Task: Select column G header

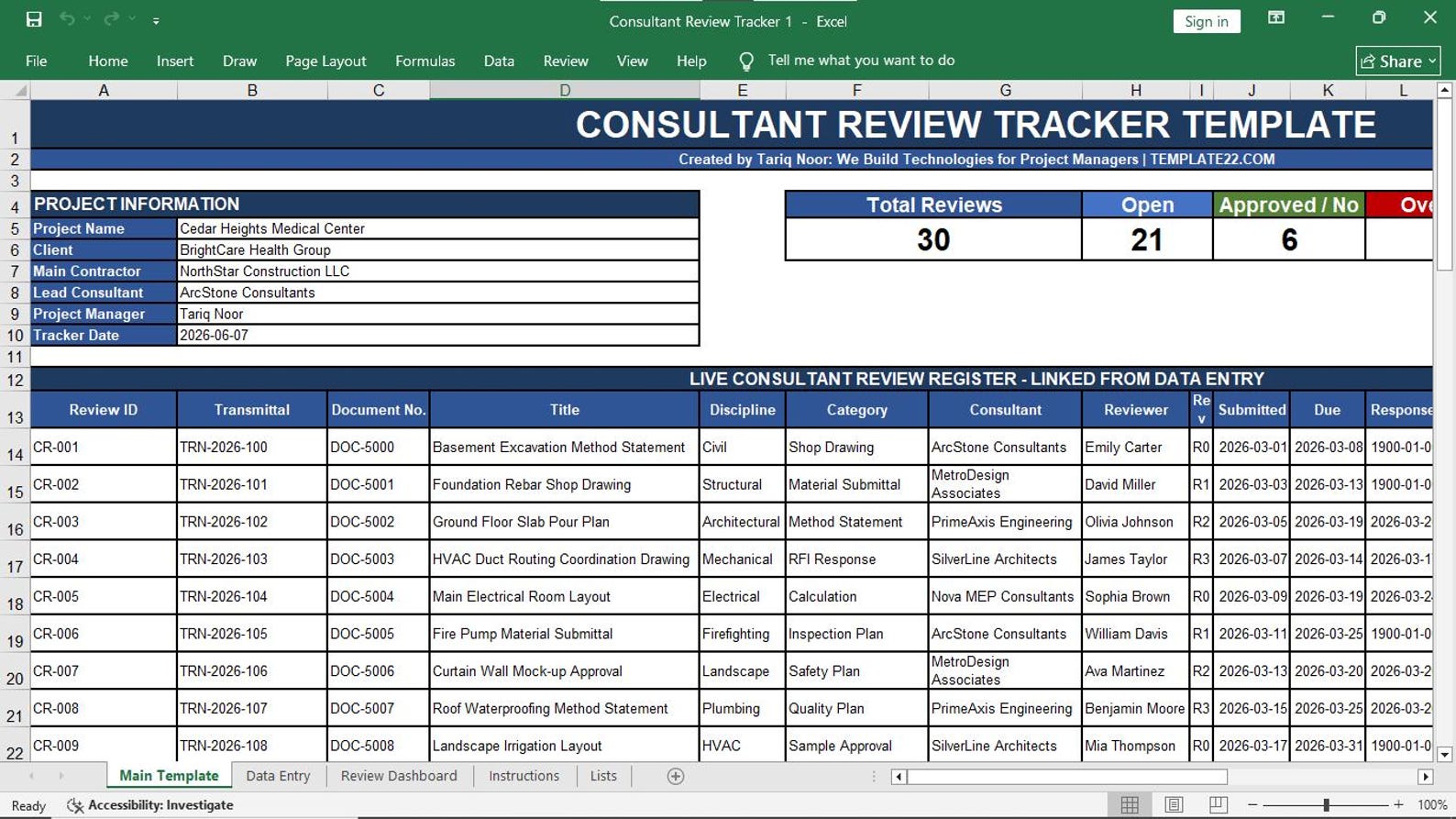Action: click(1006, 90)
